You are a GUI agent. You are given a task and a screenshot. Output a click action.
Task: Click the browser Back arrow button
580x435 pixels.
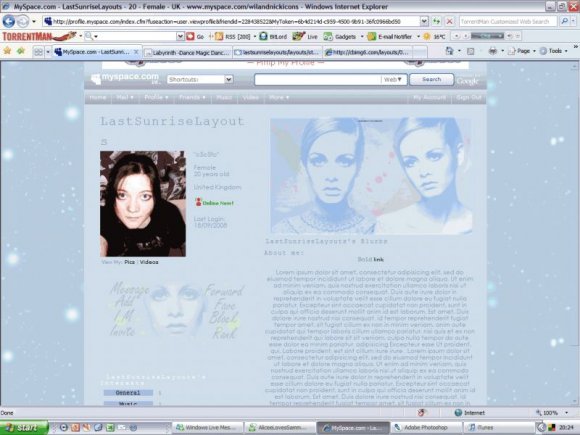(9, 21)
